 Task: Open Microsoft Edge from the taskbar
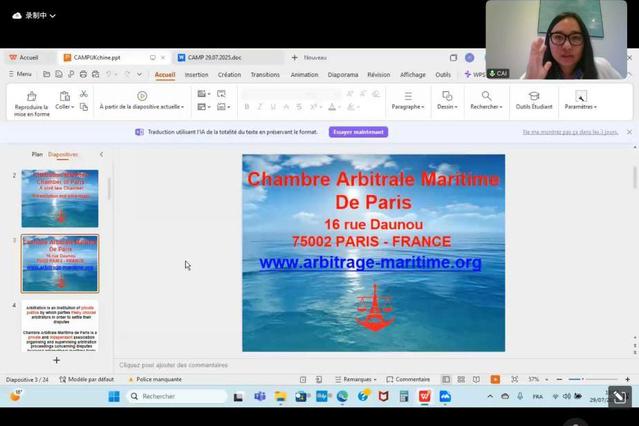(x=342, y=396)
